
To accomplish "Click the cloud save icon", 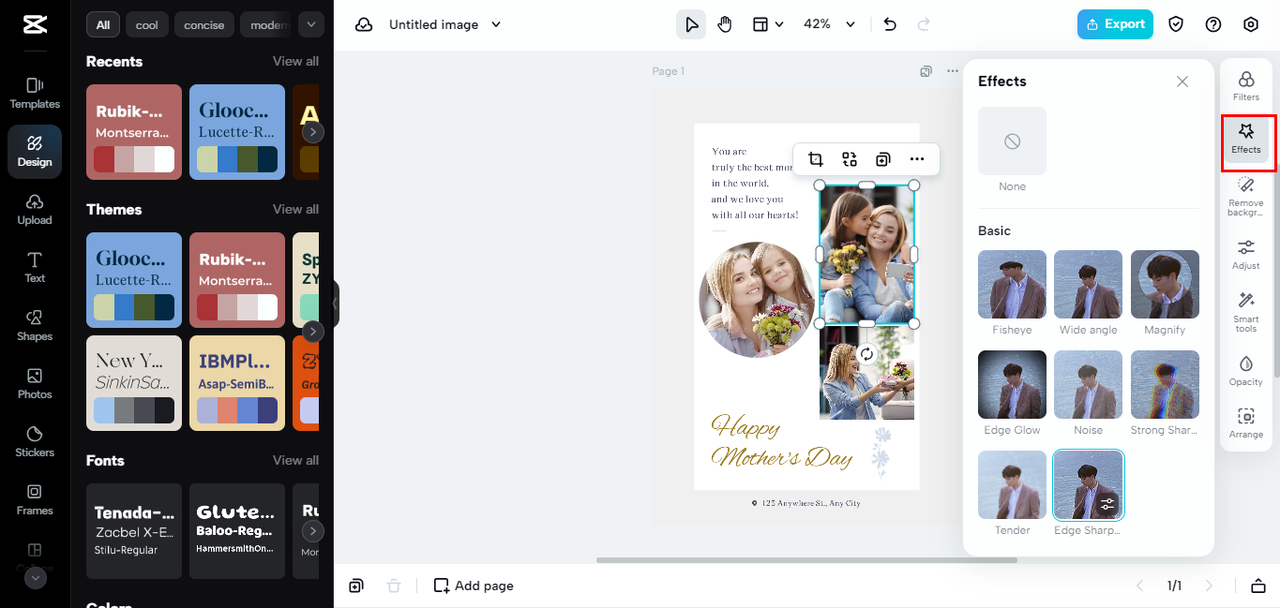I will tap(364, 24).
